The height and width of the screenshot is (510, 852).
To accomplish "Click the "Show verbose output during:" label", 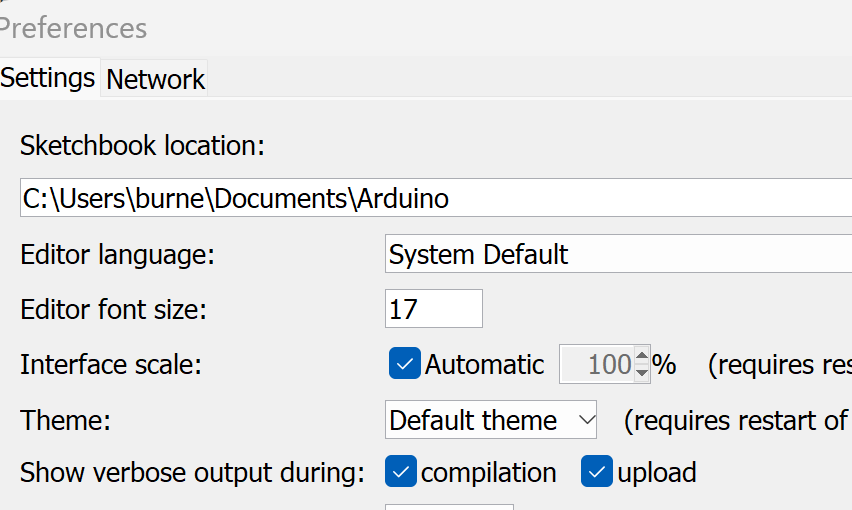I will click(x=192, y=473).
